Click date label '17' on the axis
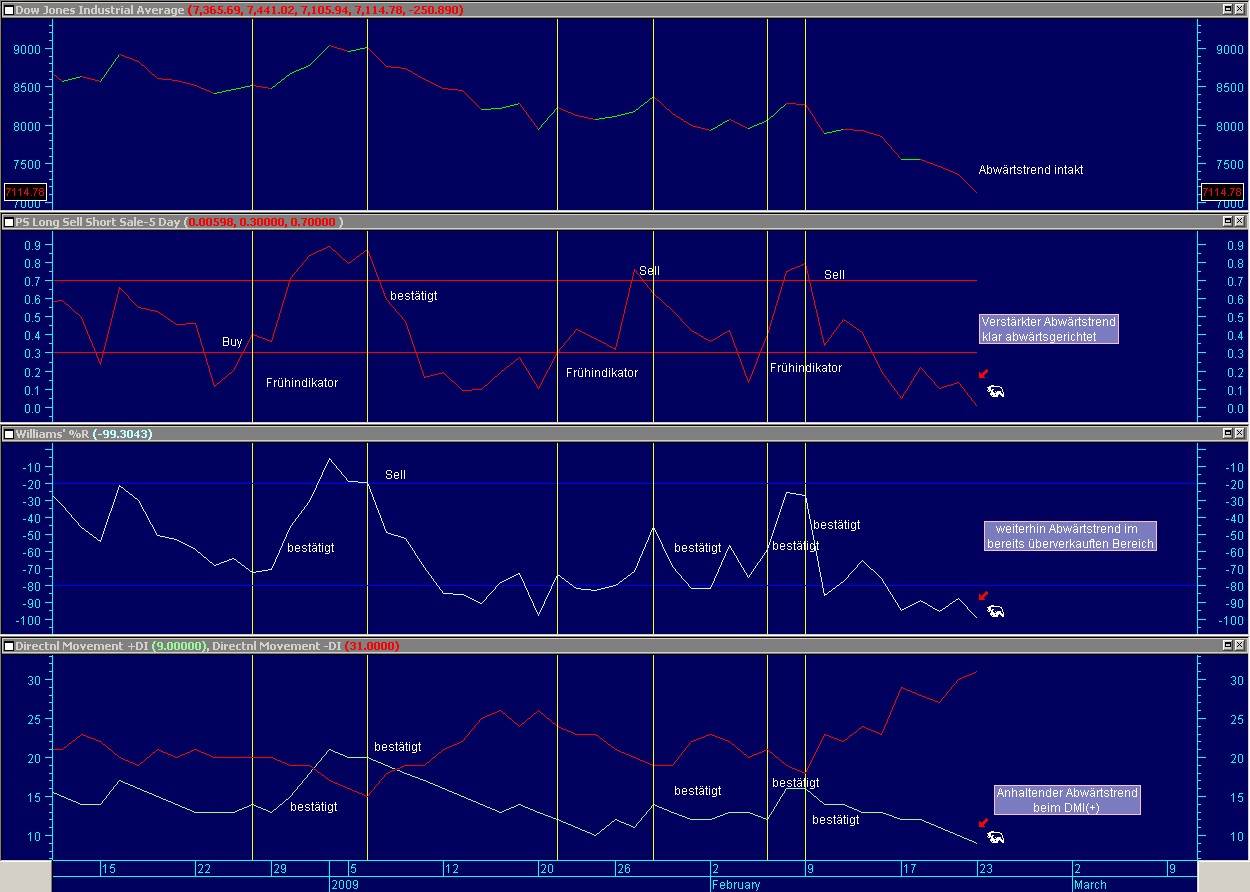Screen dimensions: 1250x892 [x=909, y=869]
